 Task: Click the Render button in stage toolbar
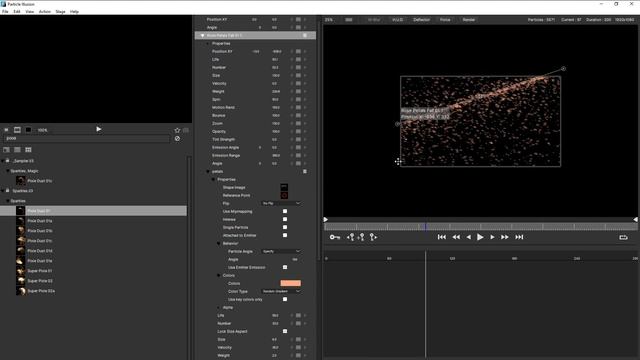pyautogui.click(x=469, y=20)
